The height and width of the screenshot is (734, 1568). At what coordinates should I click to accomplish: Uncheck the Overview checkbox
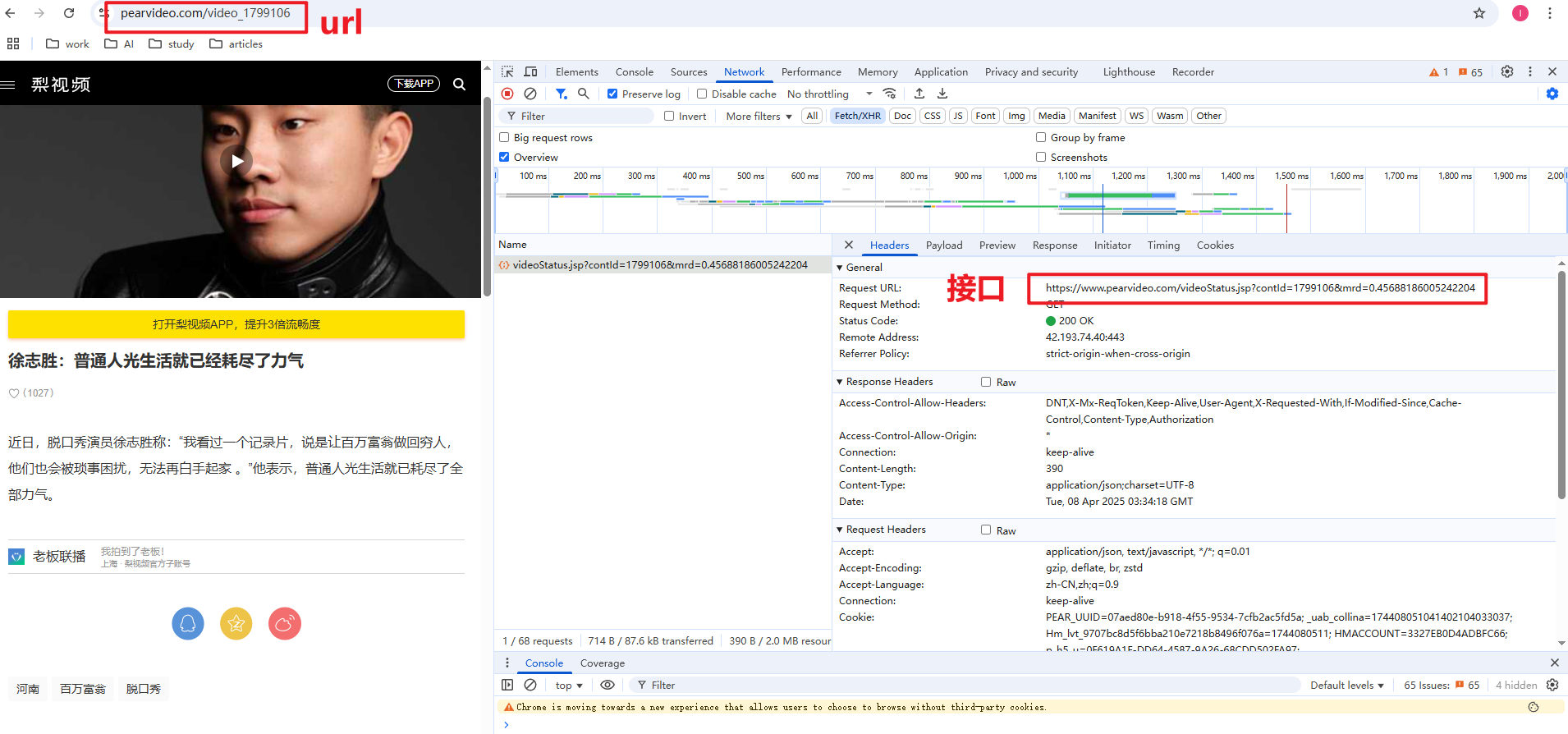pyautogui.click(x=504, y=157)
